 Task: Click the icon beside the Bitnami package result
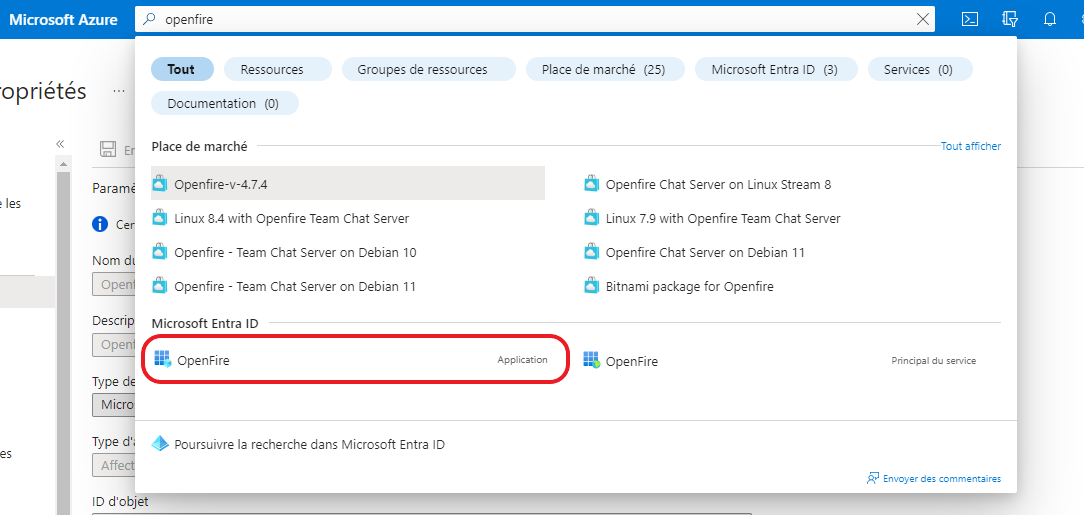(591, 285)
